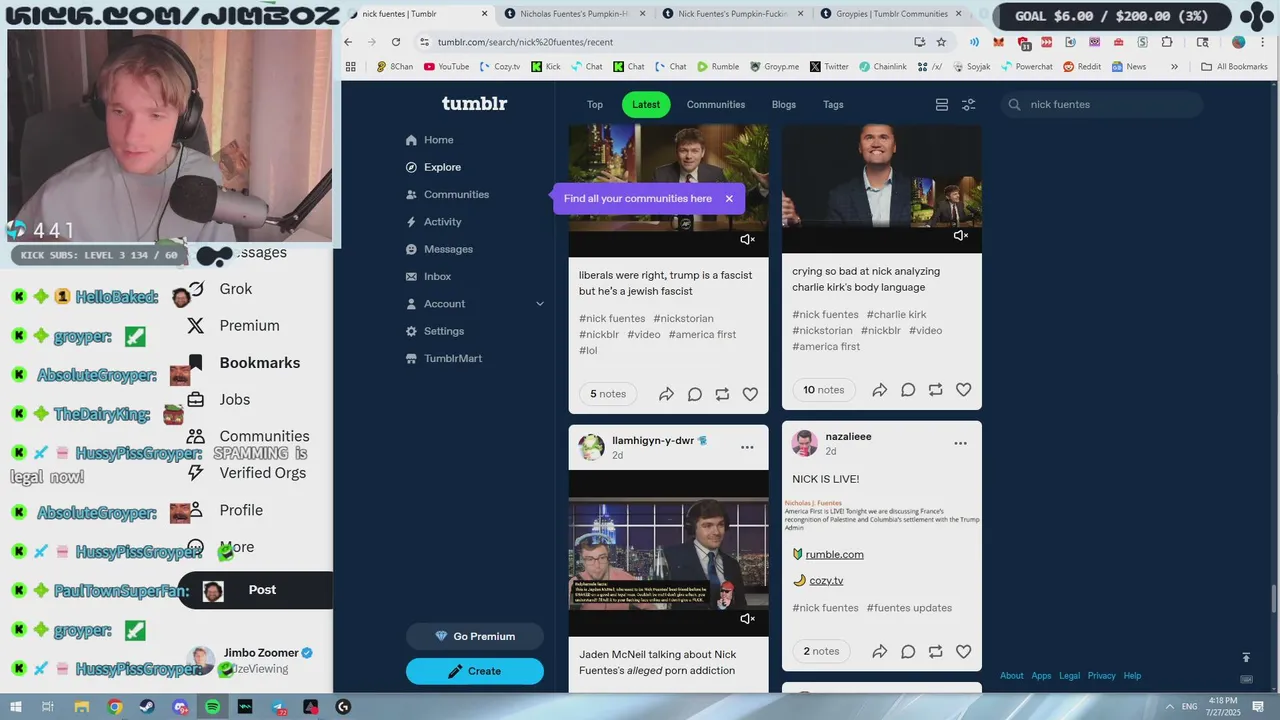Bookmark this page with the star icon

pos(941,42)
